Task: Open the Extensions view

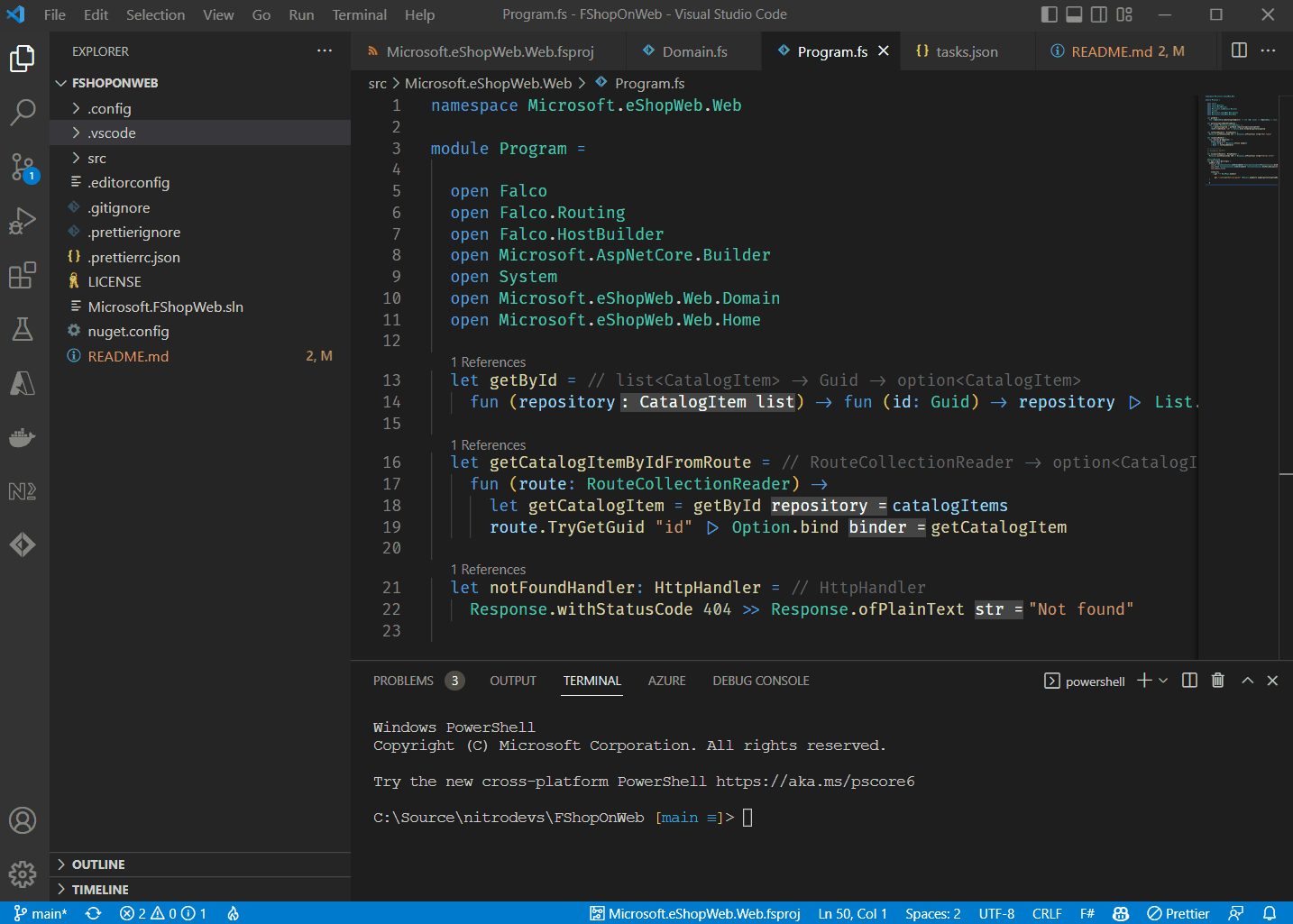Action: pos(23,275)
